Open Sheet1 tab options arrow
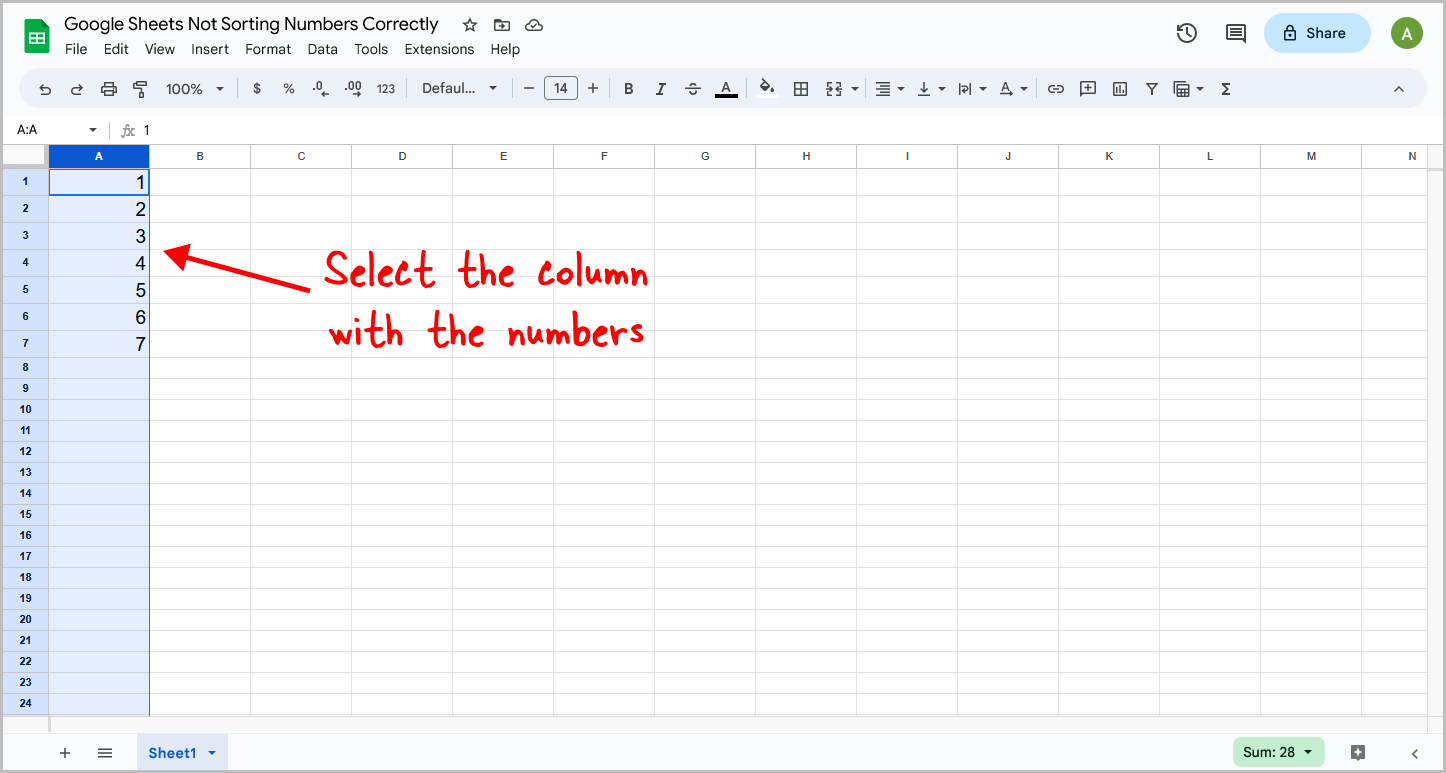 click(x=212, y=753)
